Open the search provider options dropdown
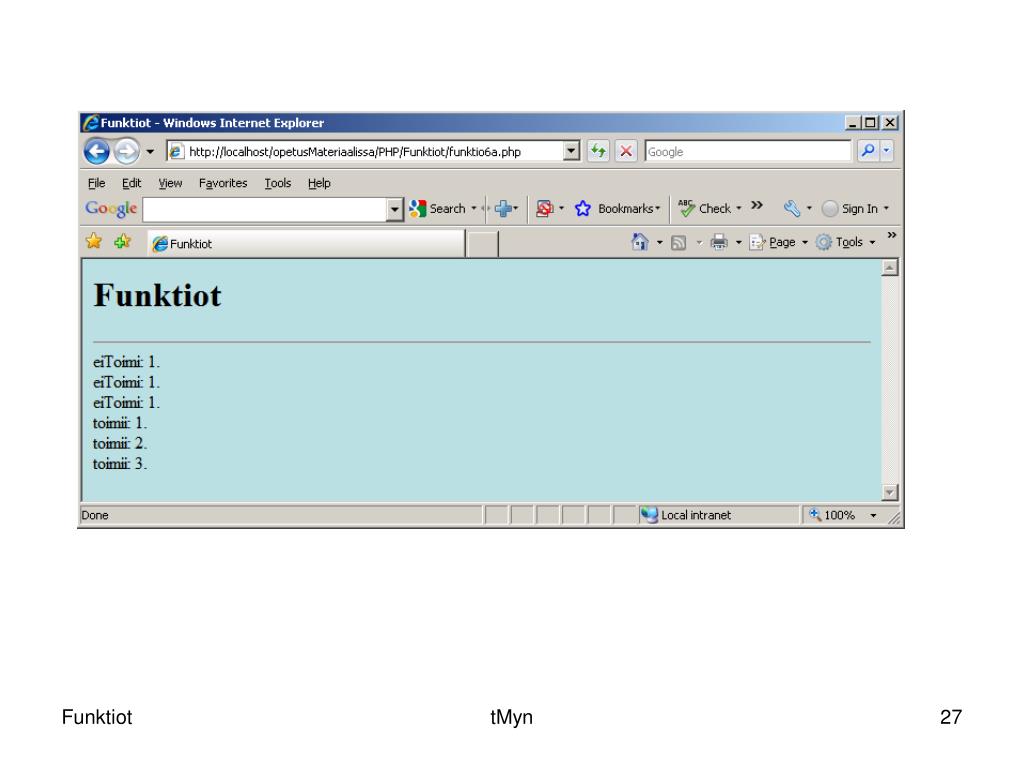 pos(886,151)
